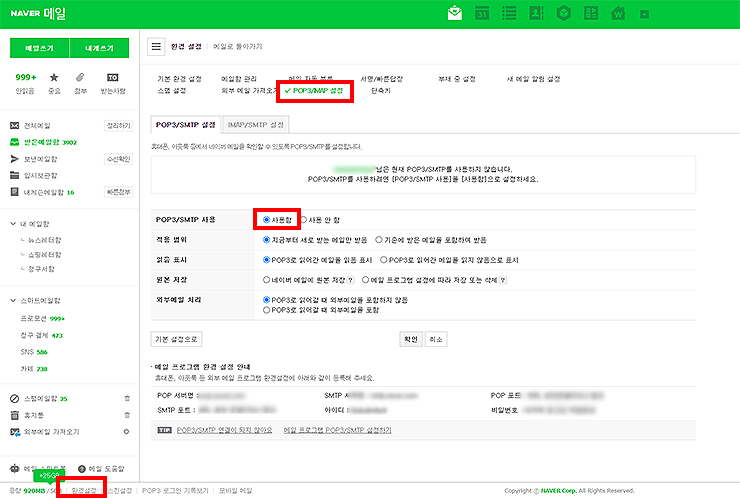Viewport: 740px width, 498px height.
Task: Select 외부메일을 포함하지 않음 option
Action: tap(267, 300)
